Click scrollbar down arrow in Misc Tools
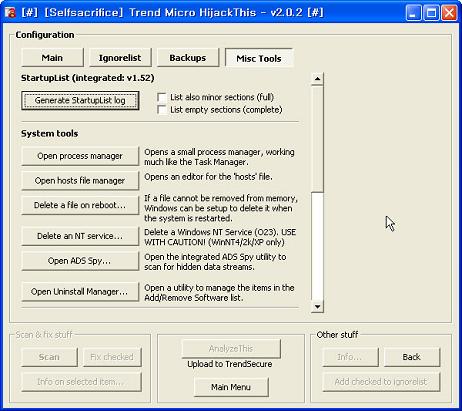Viewport: 462px width, 411px height. click(x=317, y=307)
